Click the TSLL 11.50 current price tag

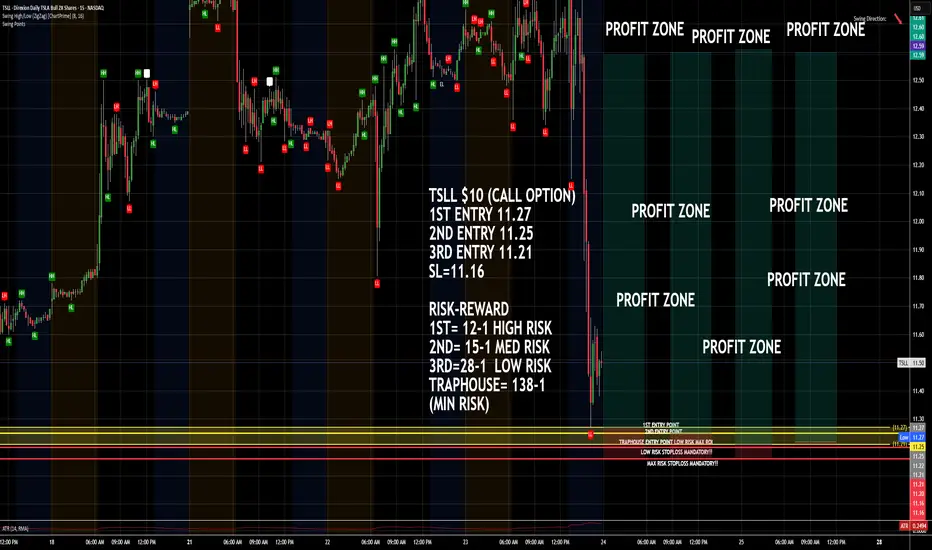(911, 363)
